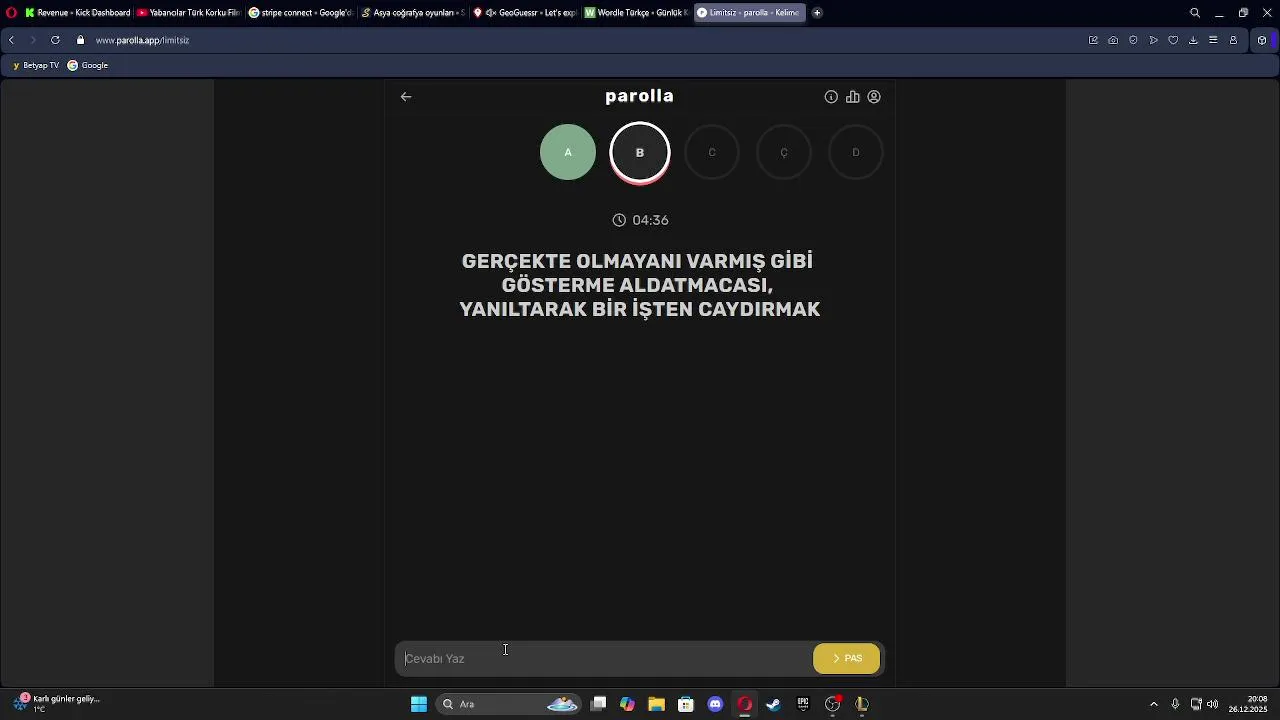1280x720 pixels.
Task: Click the yellow PAS button
Action: pyautogui.click(x=847, y=658)
